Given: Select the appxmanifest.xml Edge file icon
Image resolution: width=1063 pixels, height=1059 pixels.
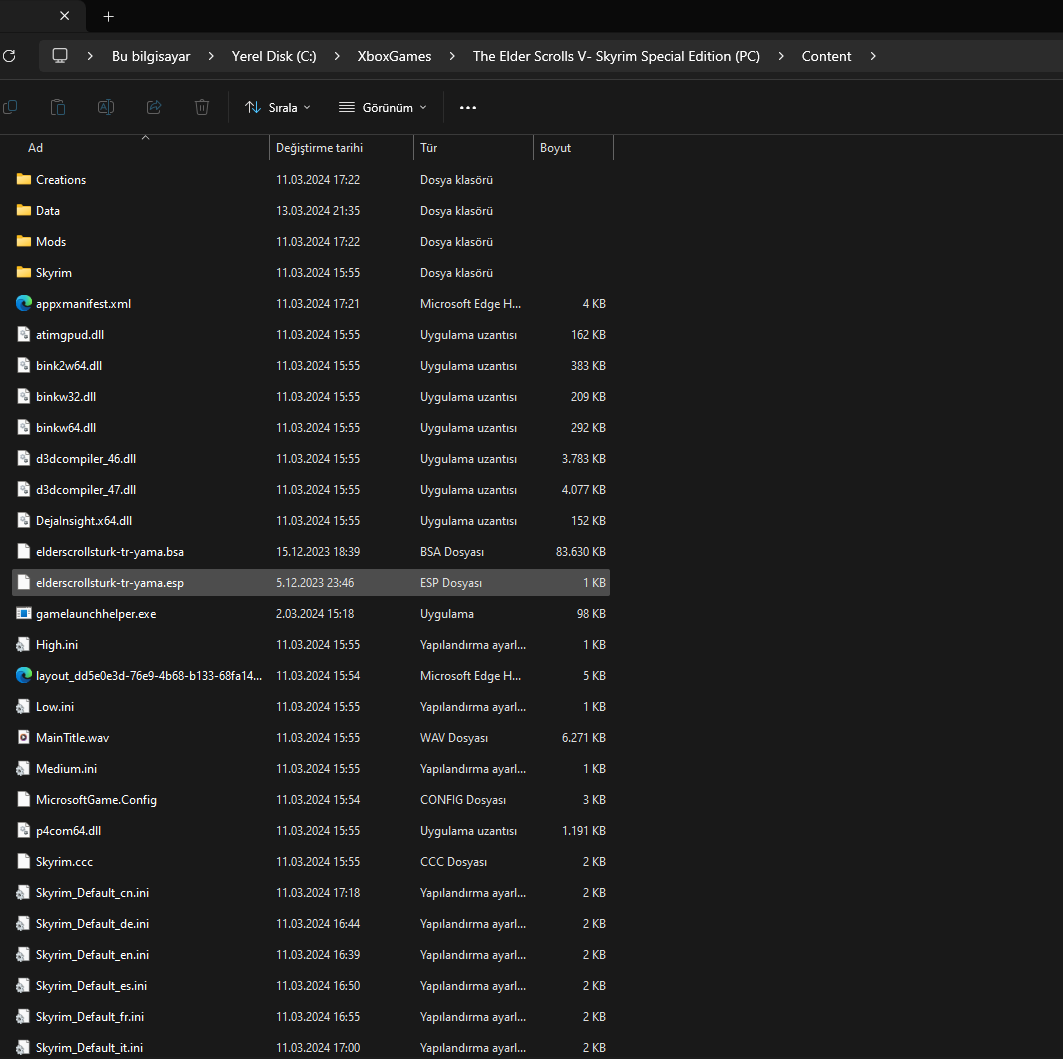Looking at the screenshot, I should [24, 304].
